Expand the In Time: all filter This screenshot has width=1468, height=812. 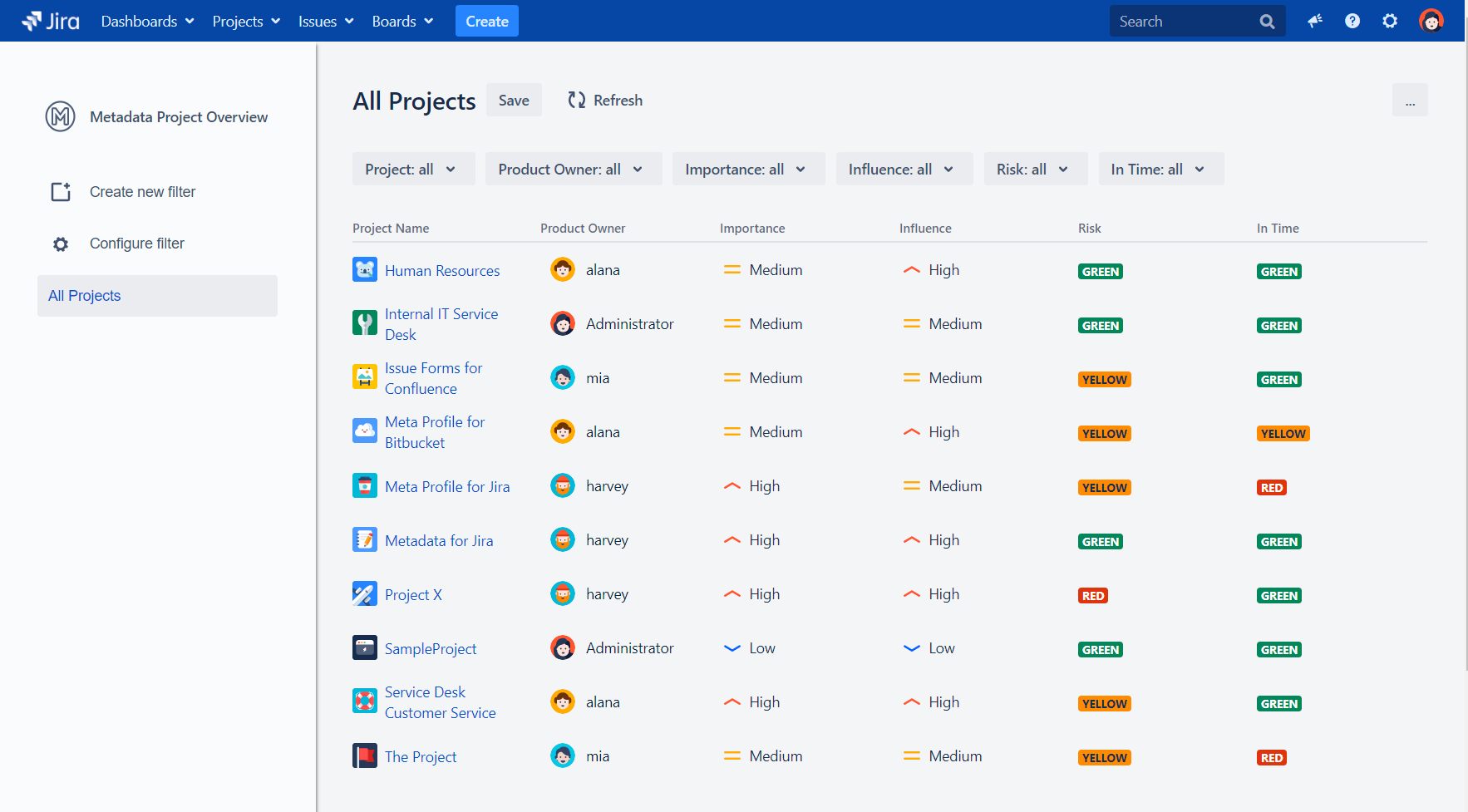(1161, 169)
